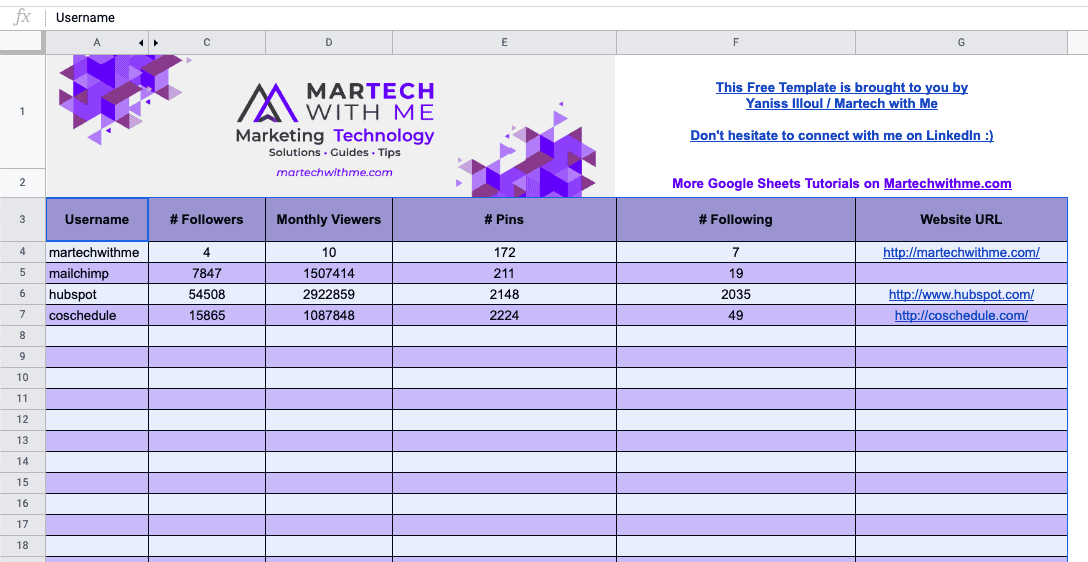Select monthly viewers cell 2922859
Viewport: 1088px width, 562px height.
point(329,294)
